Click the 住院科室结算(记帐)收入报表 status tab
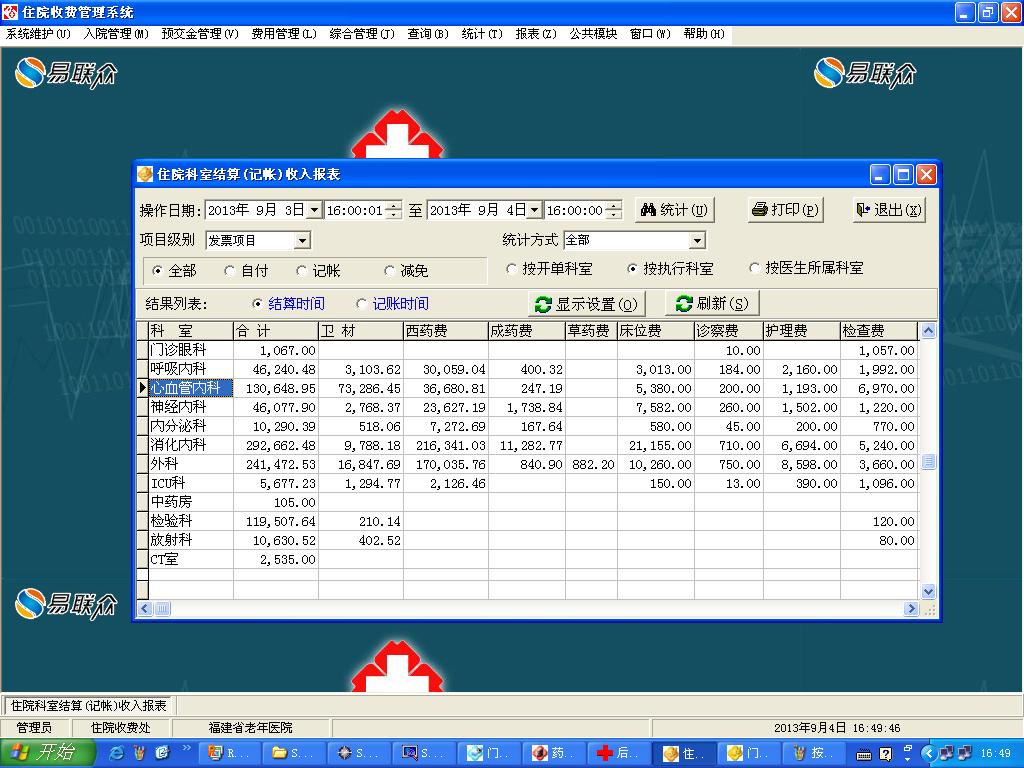Image resolution: width=1024 pixels, height=768 pixels. tap(89, 706)
